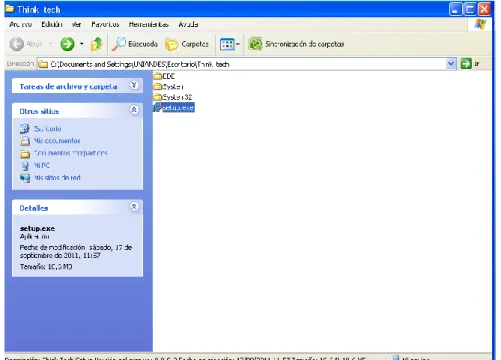The width and height of the screenshot is (501, 360).
Task: Click into the address path field
Action: [242, 64]
